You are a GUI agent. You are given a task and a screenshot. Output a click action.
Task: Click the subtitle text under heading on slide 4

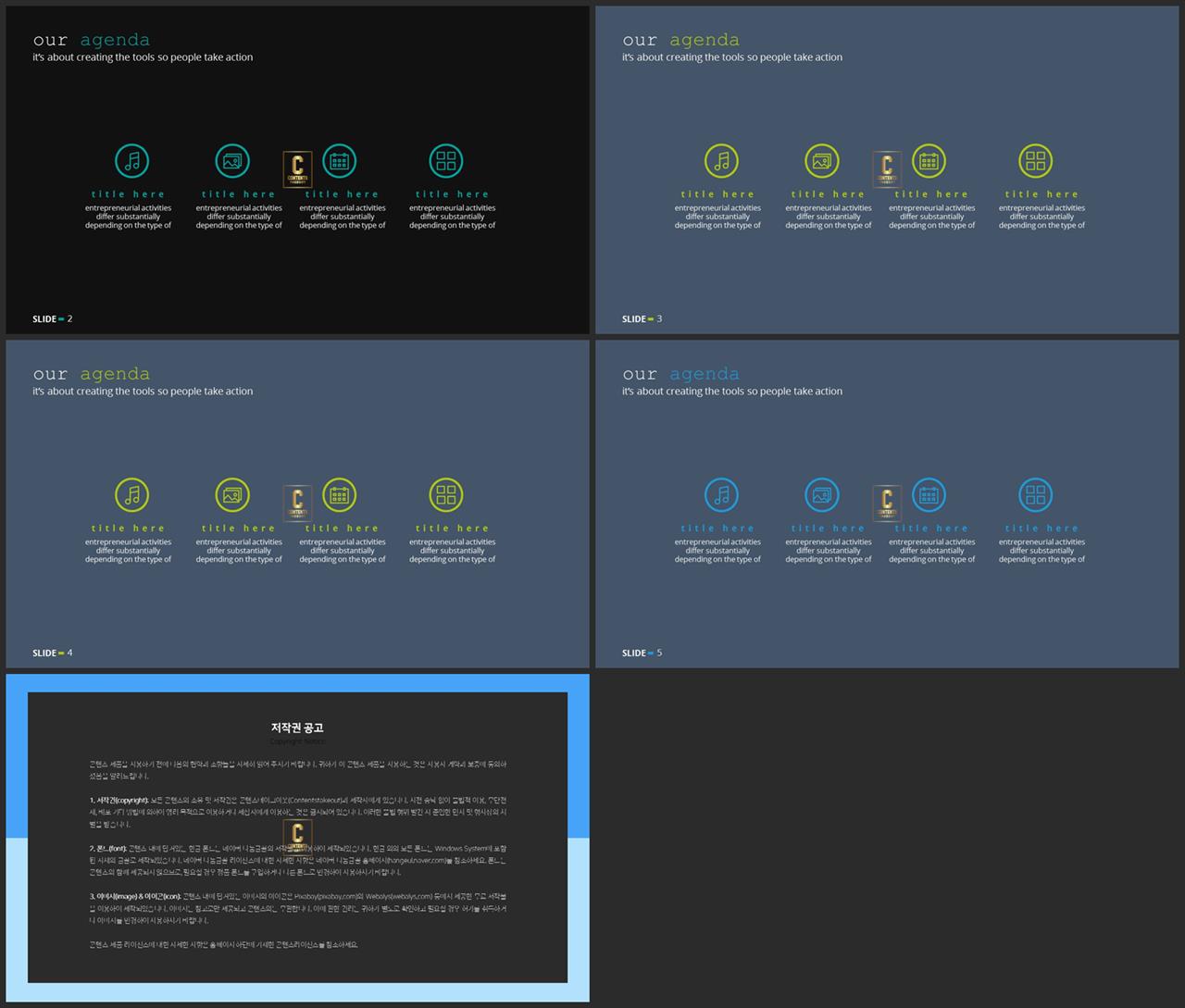coord(143,392)
